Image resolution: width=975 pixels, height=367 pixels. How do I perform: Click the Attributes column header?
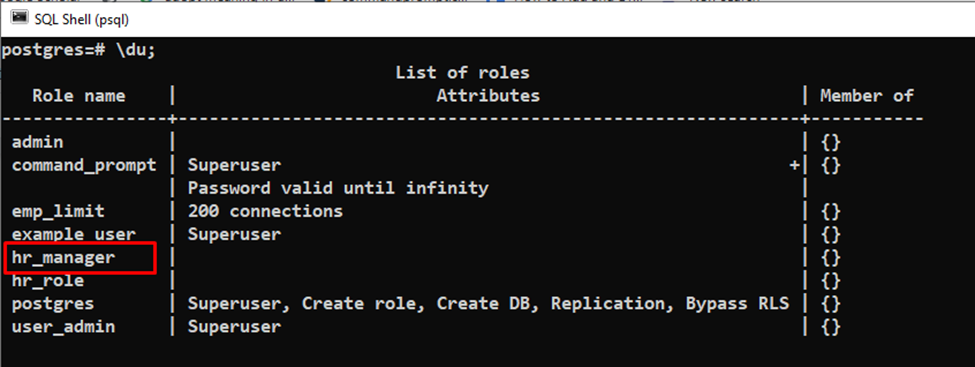pos(488,96)
